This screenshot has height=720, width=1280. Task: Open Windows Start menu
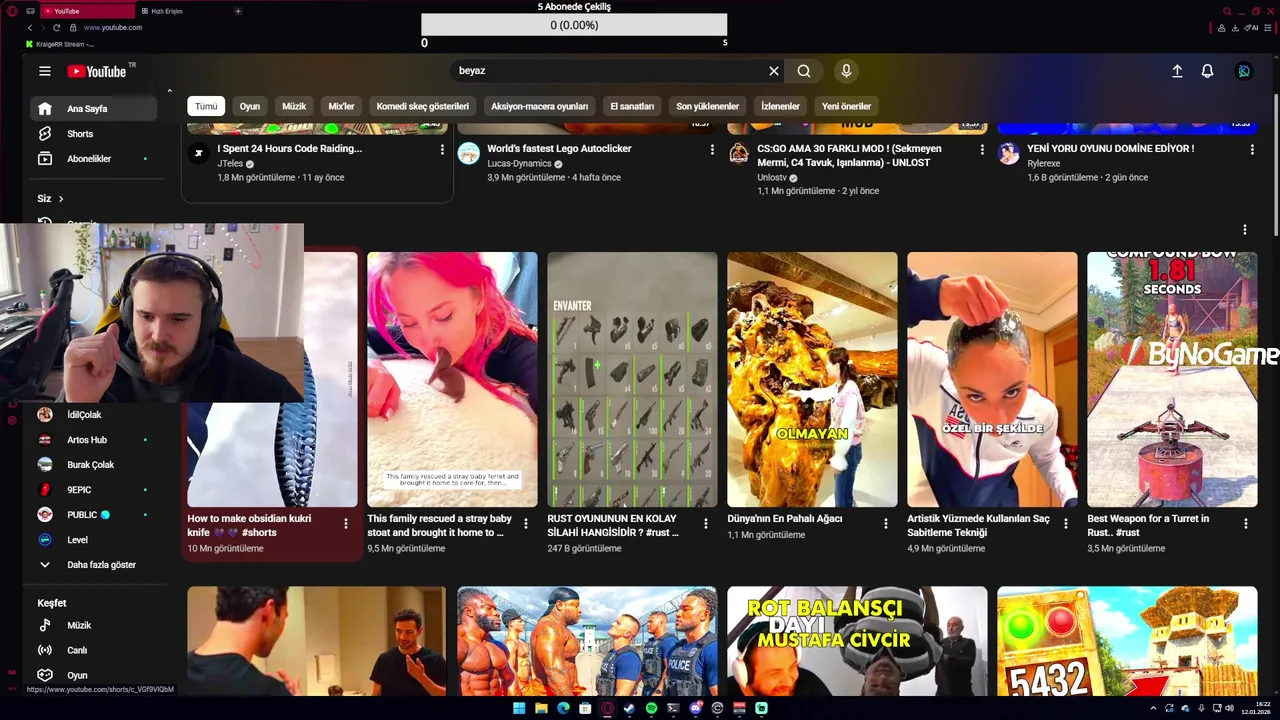coord(519,708)
